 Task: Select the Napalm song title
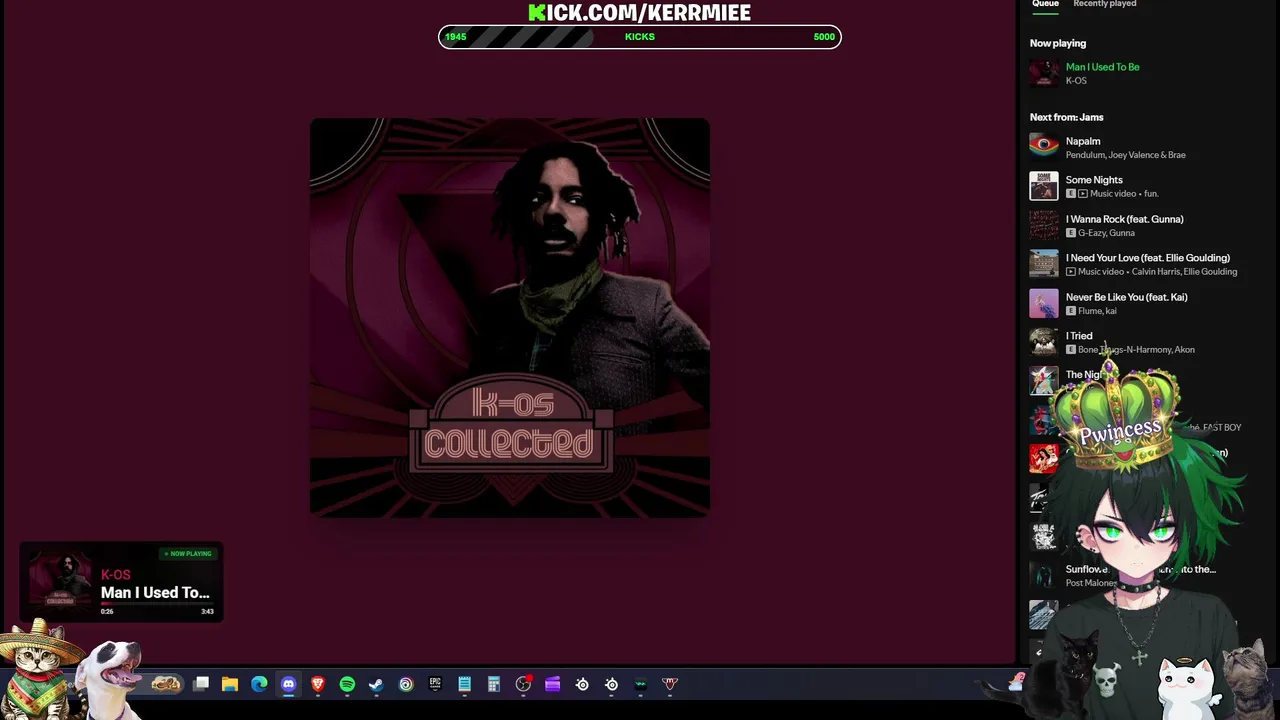(x=1083, y=141)
